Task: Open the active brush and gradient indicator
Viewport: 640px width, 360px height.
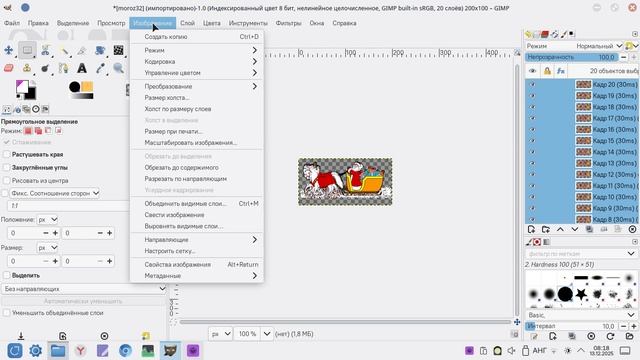Action: click(x=81, y=90)
